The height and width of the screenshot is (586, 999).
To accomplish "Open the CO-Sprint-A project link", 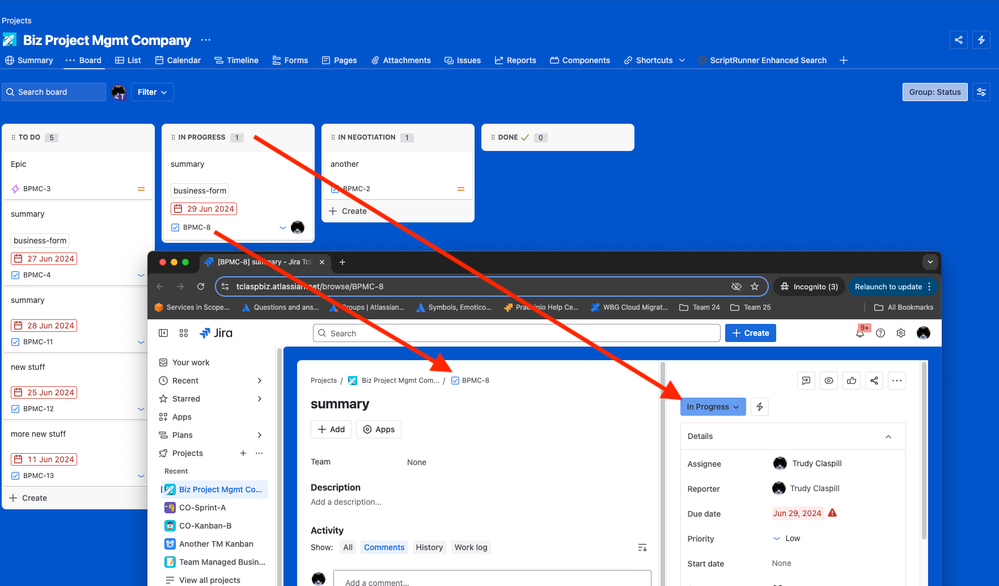I will (x=203, y=508).
